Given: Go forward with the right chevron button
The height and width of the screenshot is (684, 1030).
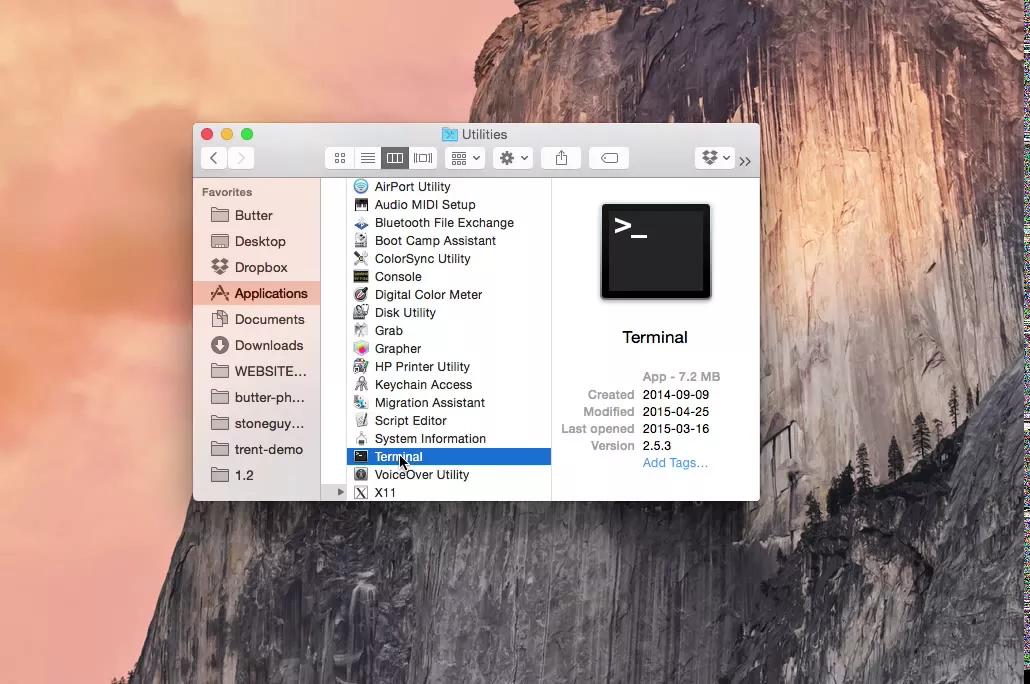Looking at the screenshot, I should (241, 158).
